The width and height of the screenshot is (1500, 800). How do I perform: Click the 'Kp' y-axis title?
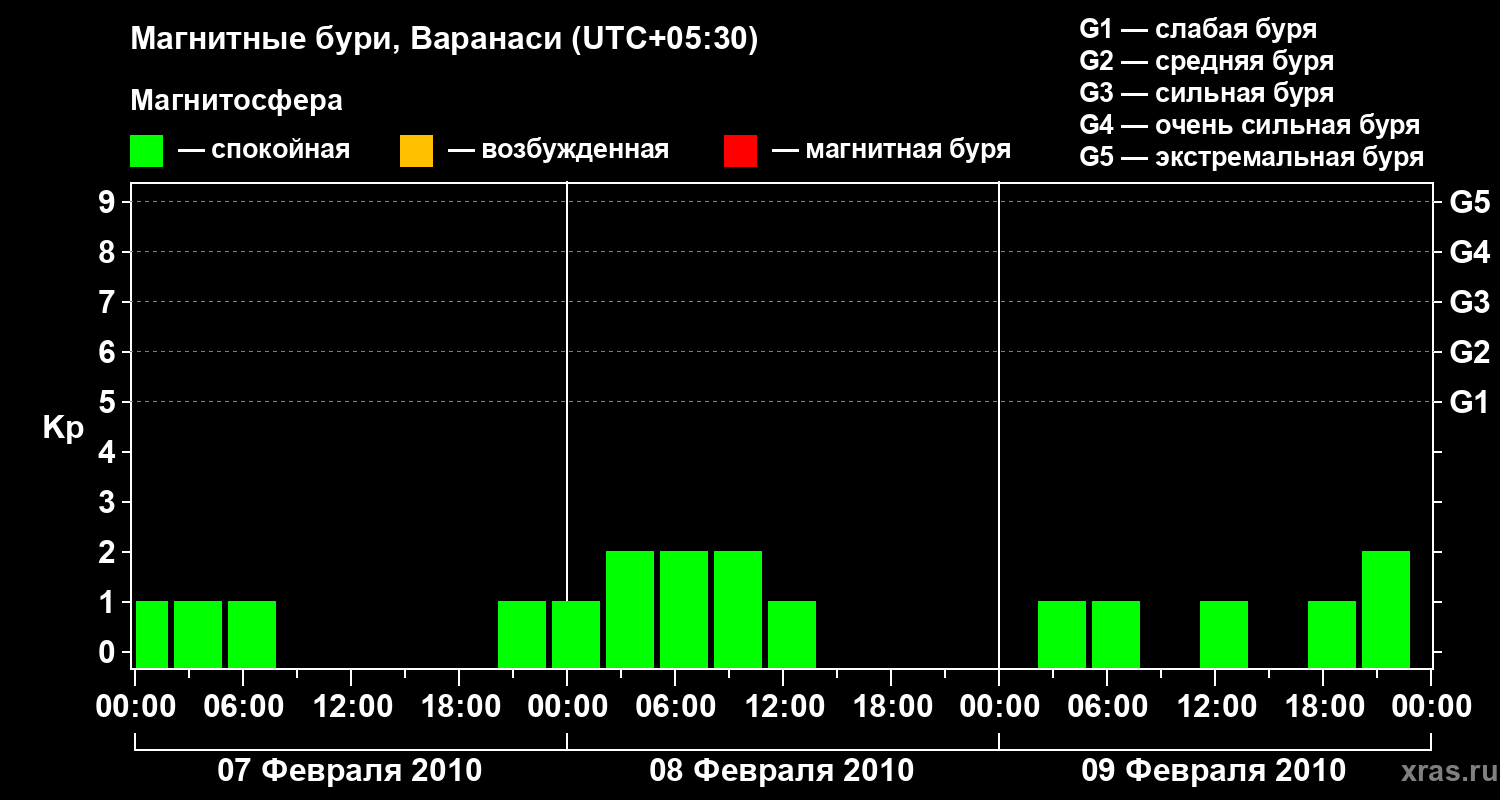[x=63, y=429]
